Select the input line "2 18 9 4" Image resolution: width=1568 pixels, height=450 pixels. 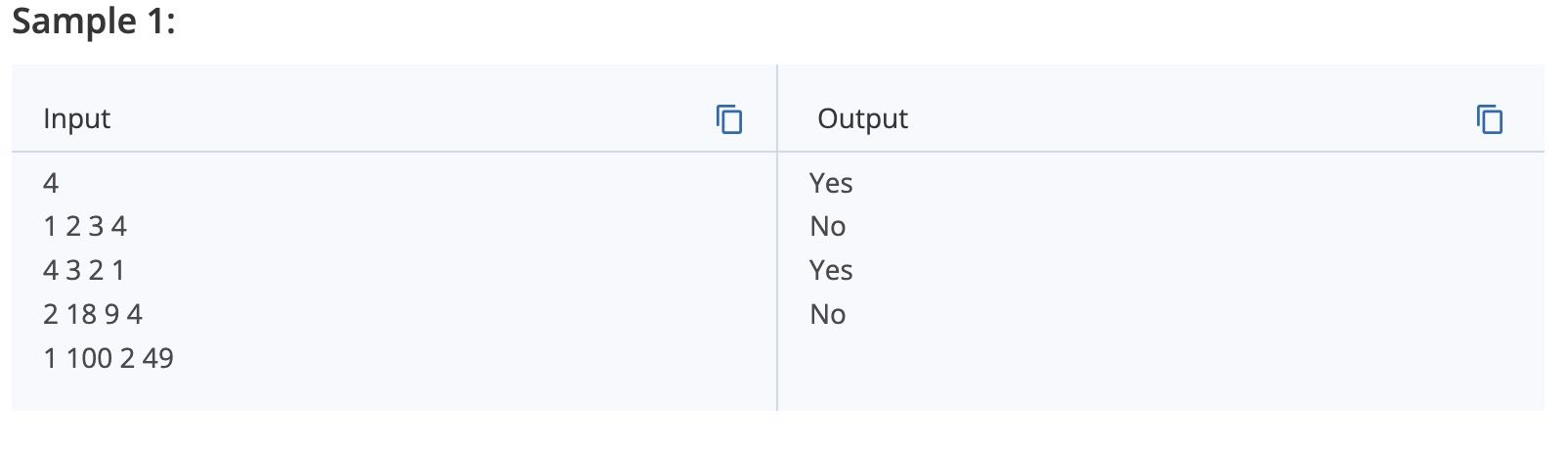pyautogui.click(x=93, y=315)
